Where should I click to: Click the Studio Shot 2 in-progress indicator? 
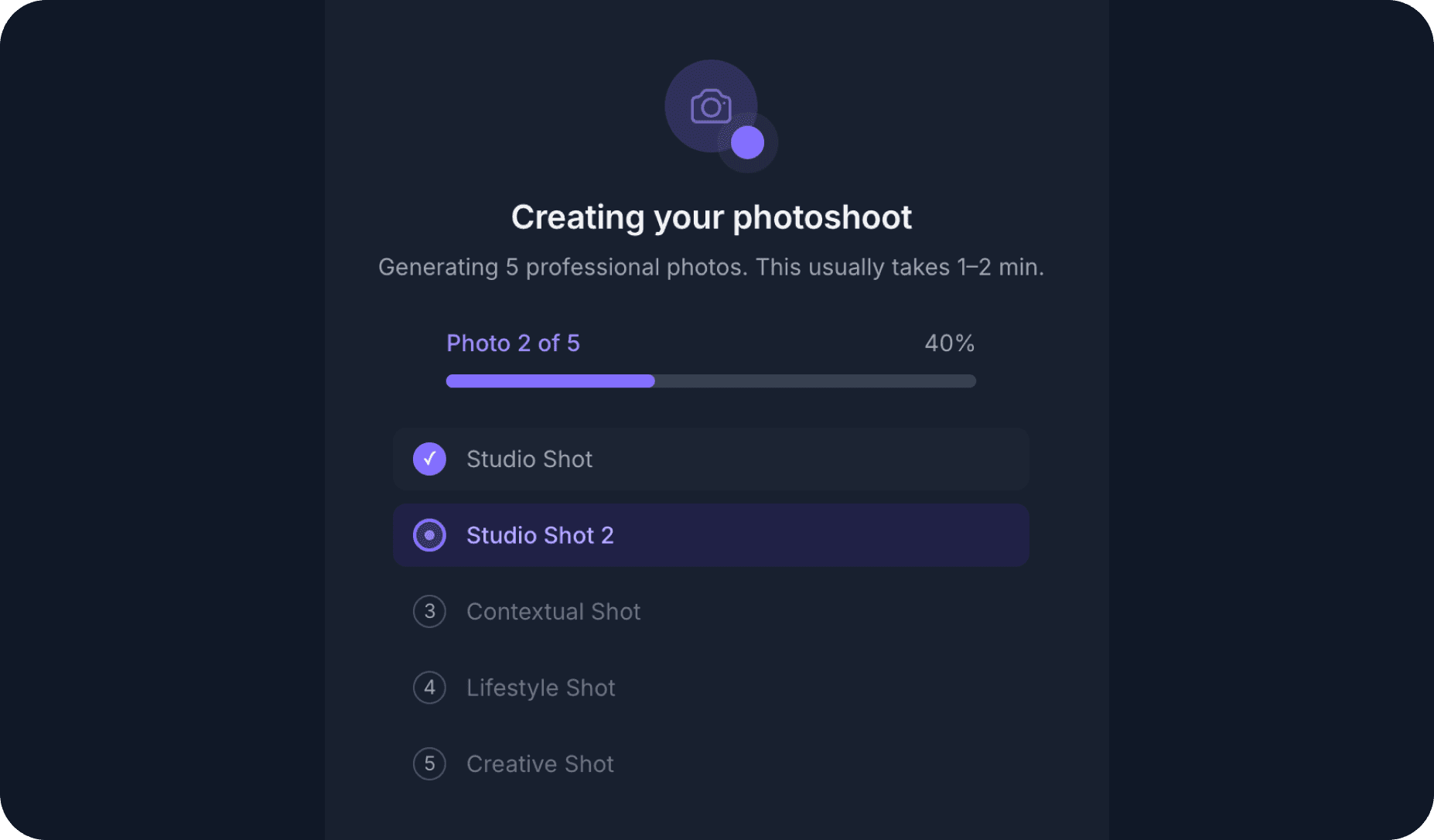[429, 535]
